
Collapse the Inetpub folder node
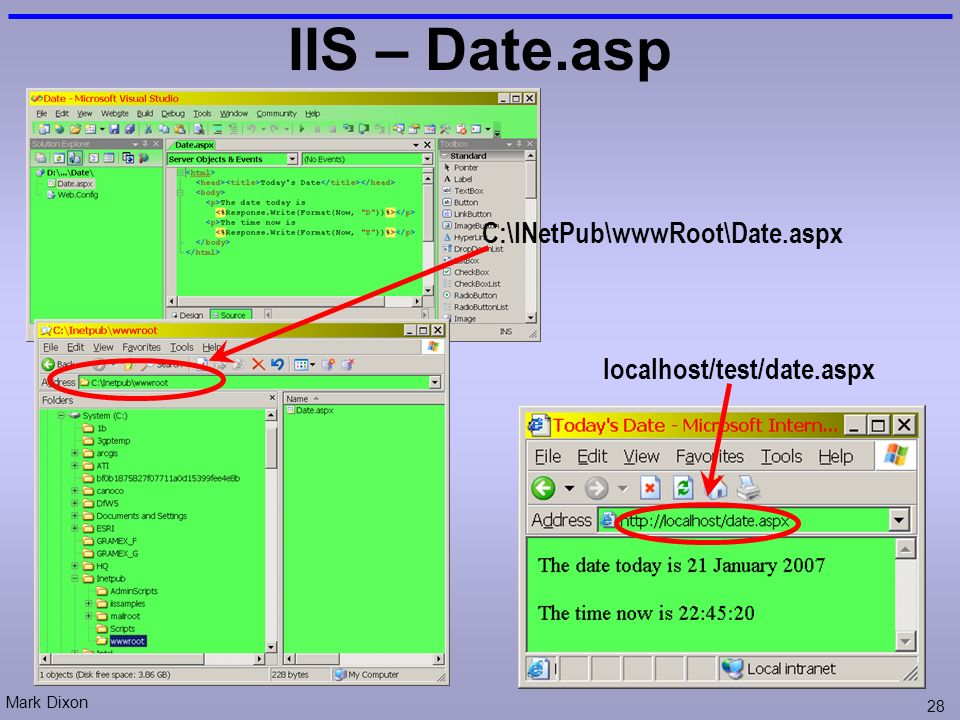74,579
